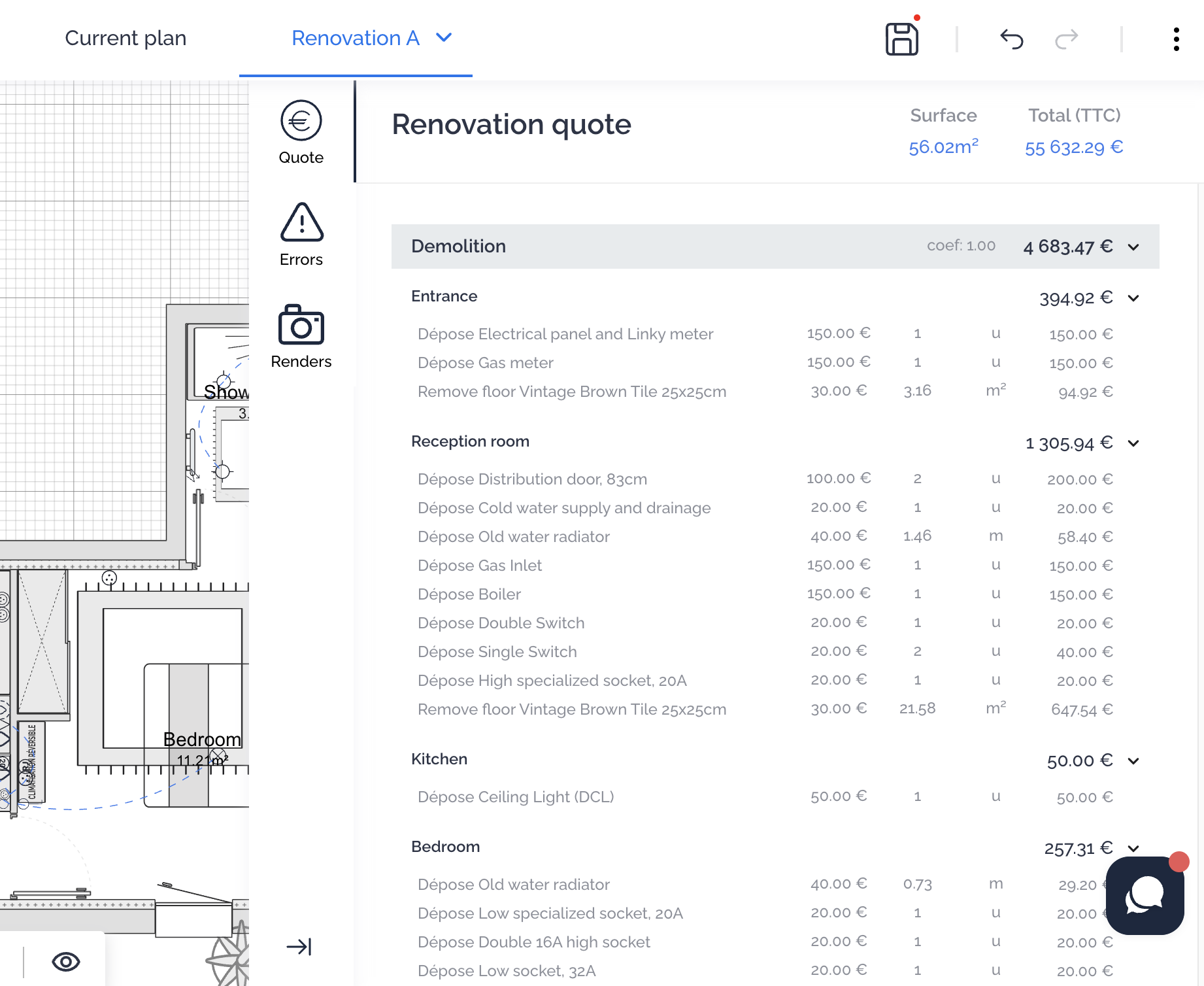Click Dépose Double 16A high socket
The height and width of the screenshot is (986, 1204).
[765, 942]
